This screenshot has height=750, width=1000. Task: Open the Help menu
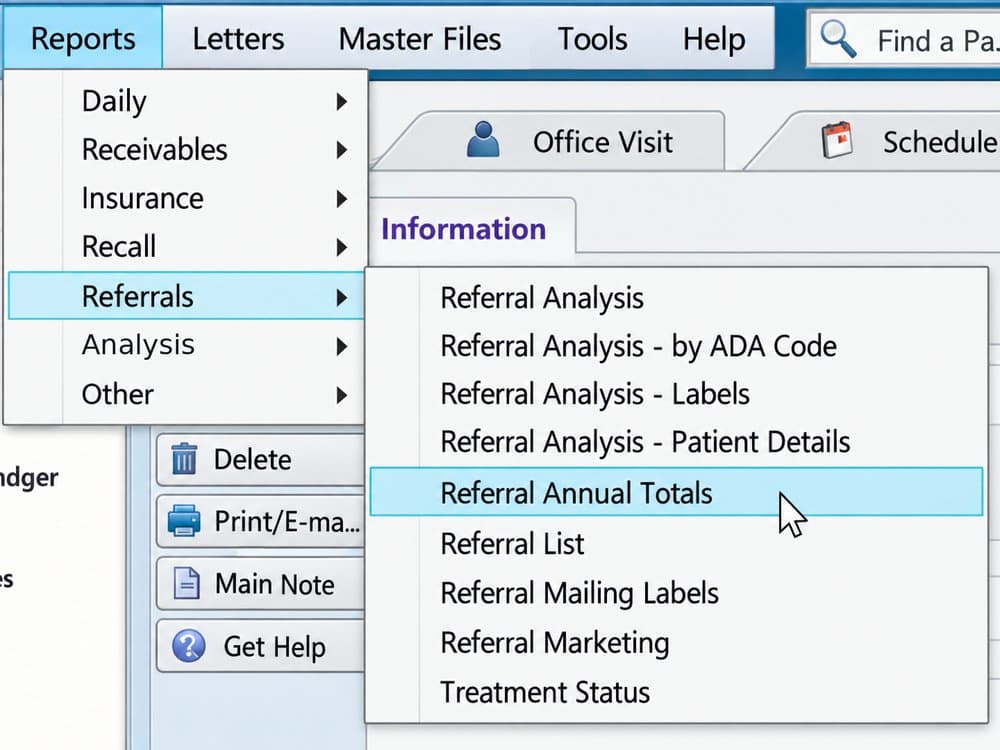714,39
